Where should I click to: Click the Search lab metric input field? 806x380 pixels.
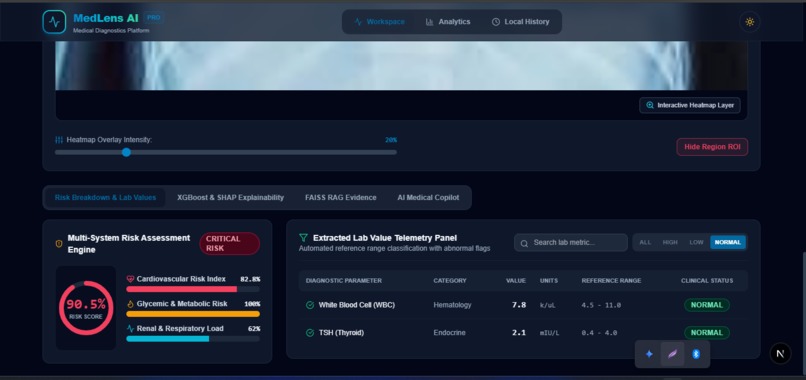click(571, 243)
